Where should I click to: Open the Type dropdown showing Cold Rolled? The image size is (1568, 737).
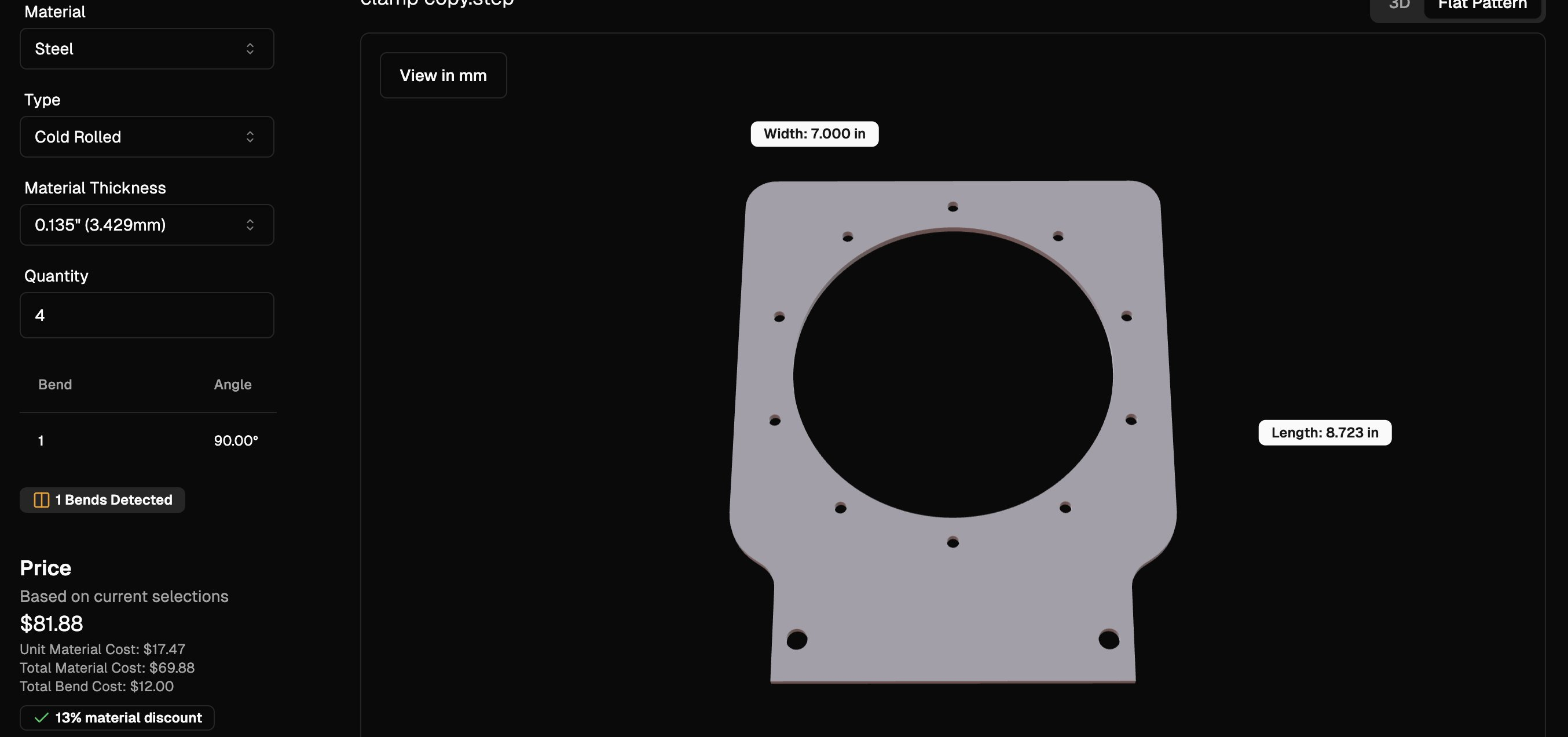[146, 136]
